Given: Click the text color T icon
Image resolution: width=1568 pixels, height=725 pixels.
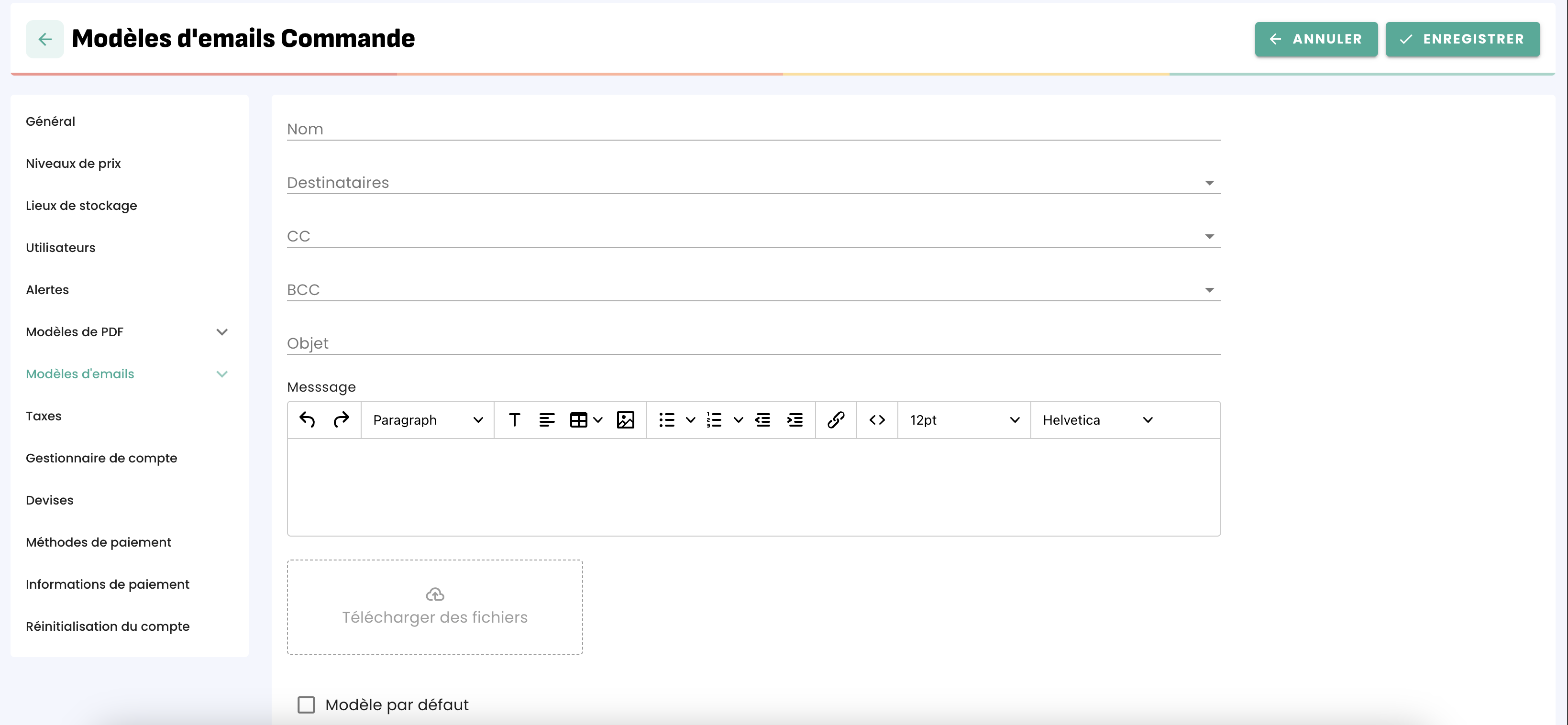Looking at the screenshot, I should (514, 419).
